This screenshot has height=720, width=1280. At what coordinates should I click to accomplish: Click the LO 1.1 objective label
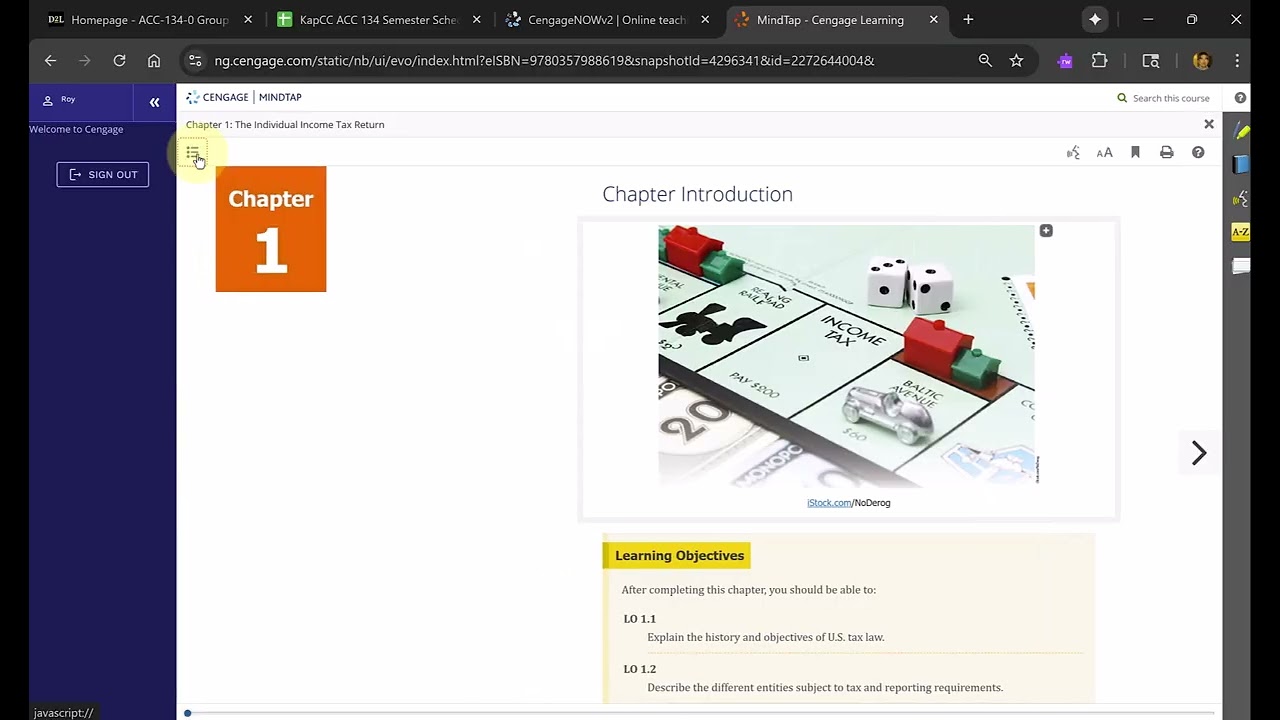click(x=640, y=619)
